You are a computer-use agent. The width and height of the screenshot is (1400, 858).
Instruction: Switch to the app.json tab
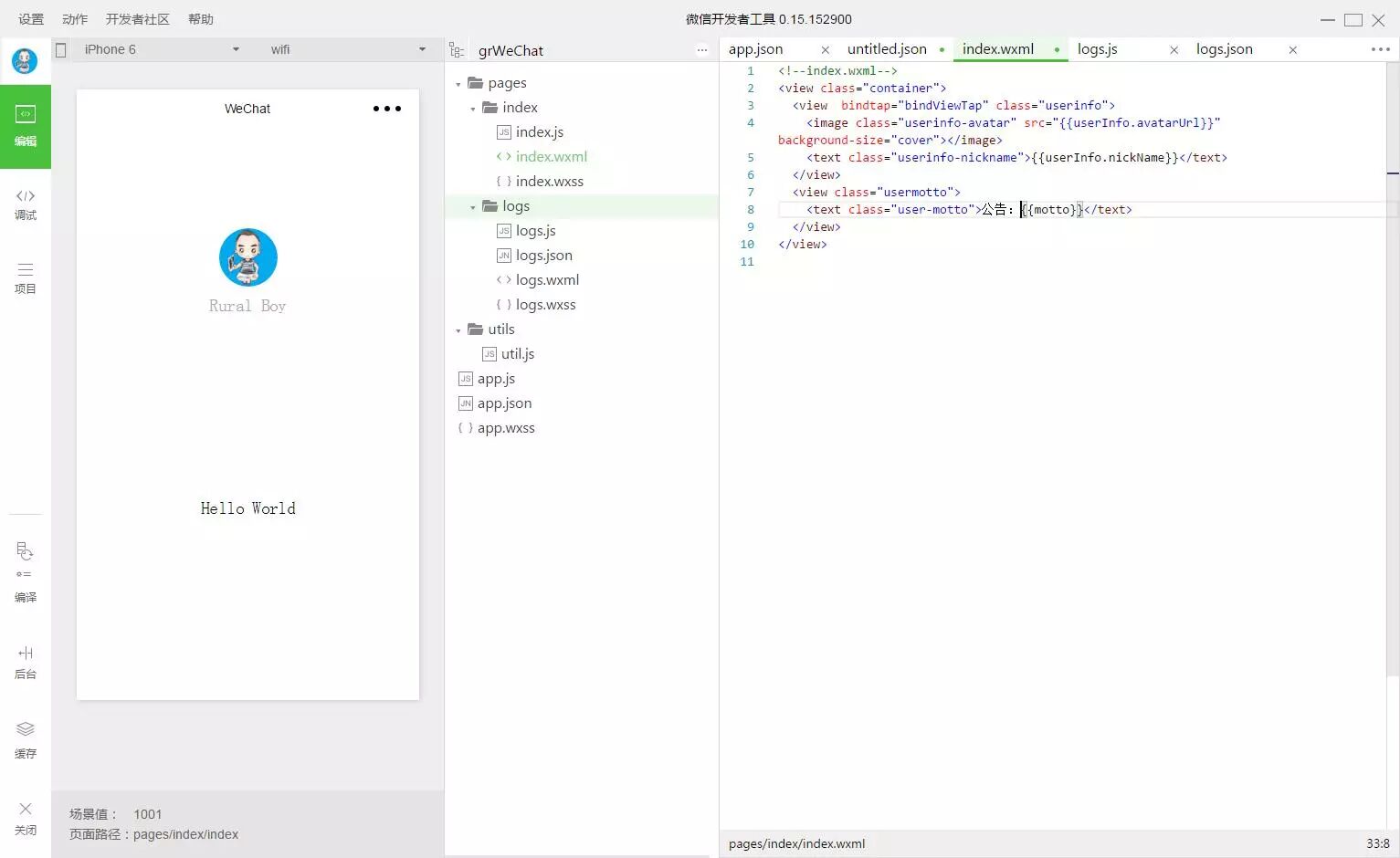pyautogui.click(x=756, y=49)
